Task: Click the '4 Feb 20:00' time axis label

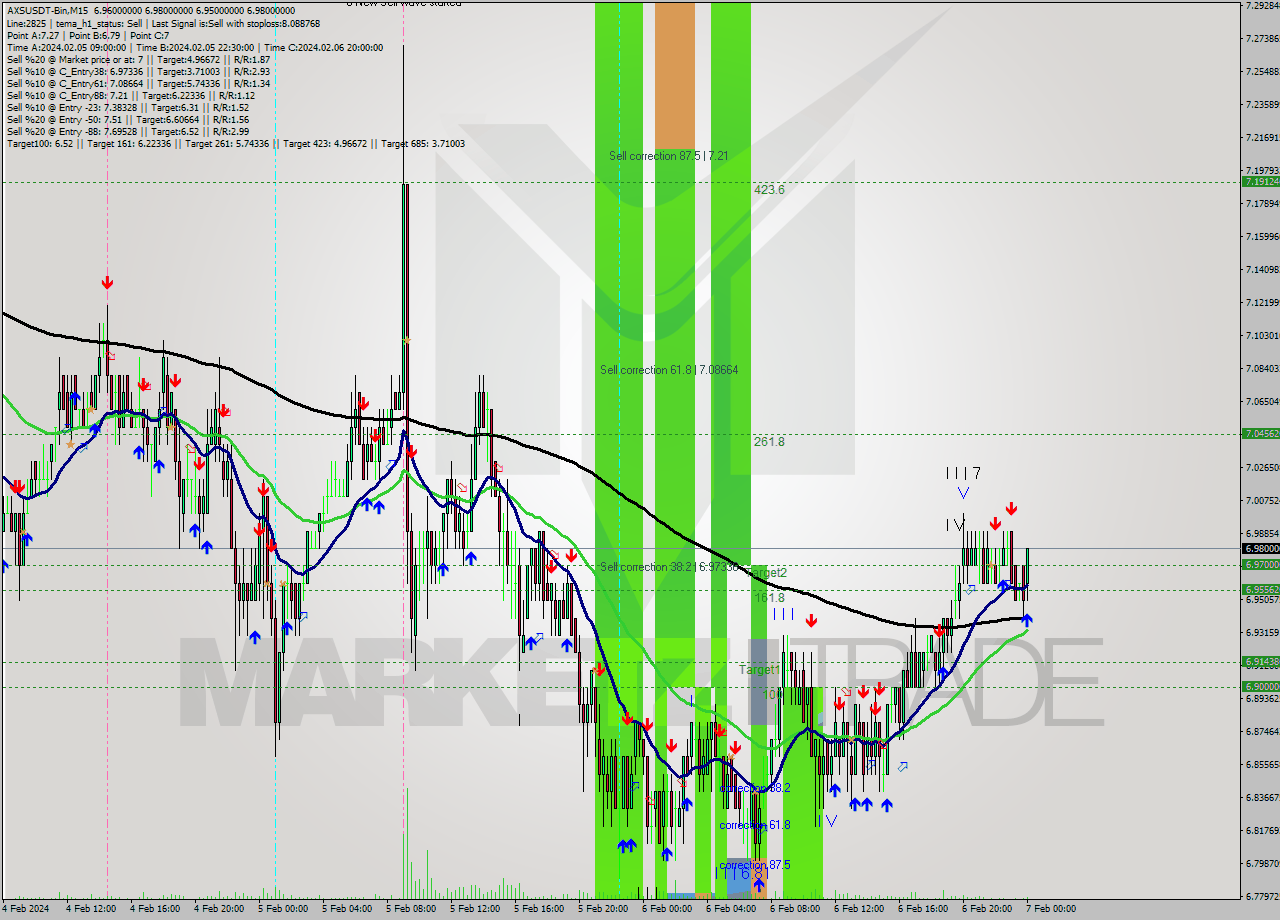Action: coord(219,909)
